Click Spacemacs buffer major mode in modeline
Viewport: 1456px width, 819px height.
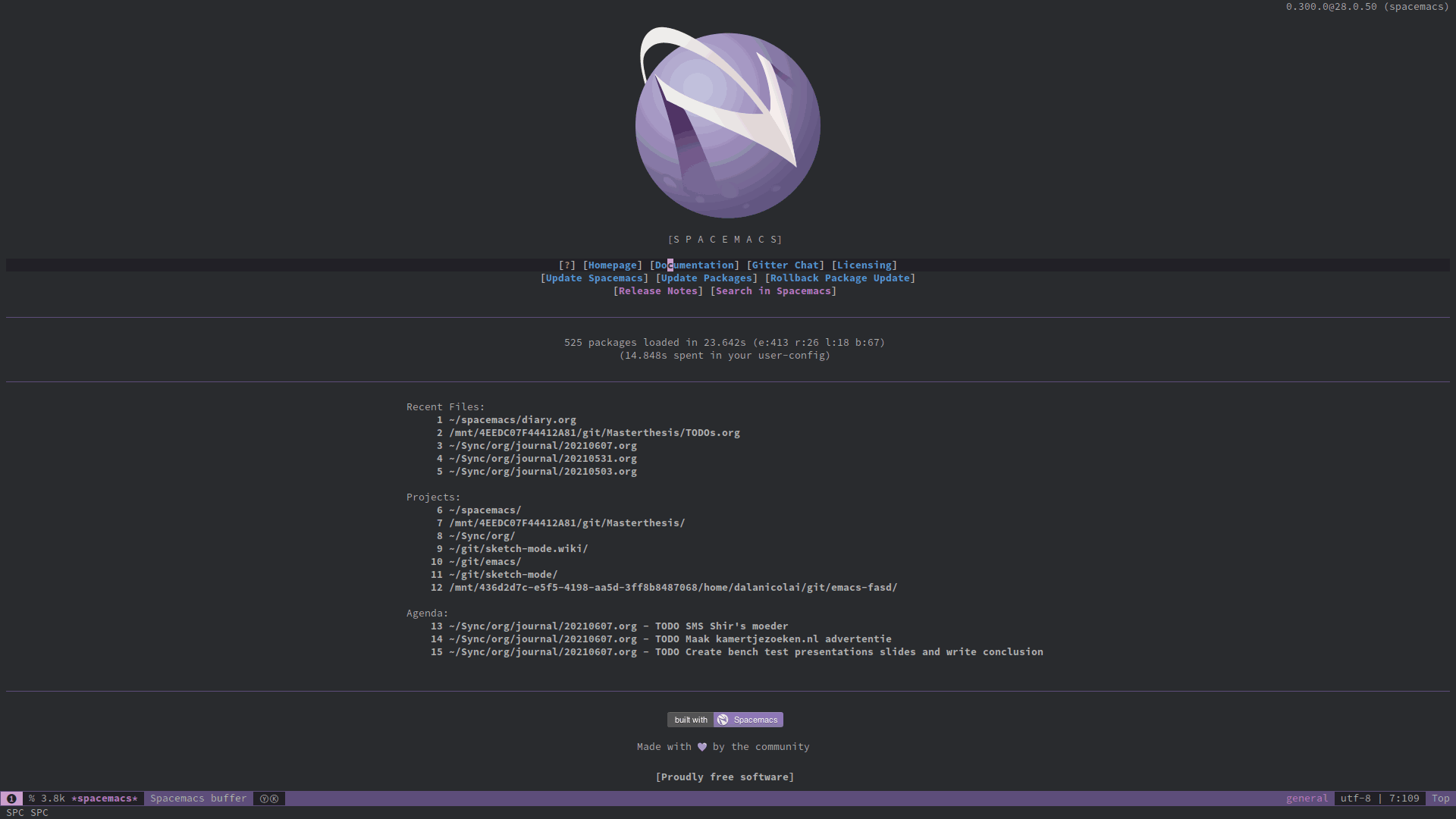click(x=199, y=799)
